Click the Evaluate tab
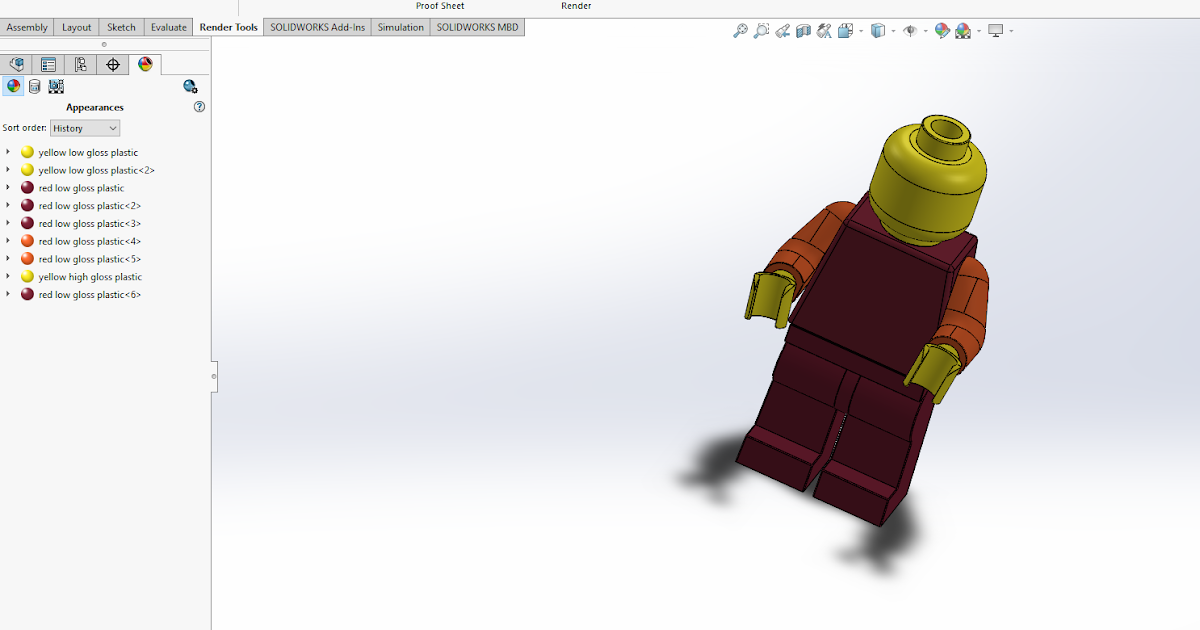The image size is (1200, 630). 168,27
